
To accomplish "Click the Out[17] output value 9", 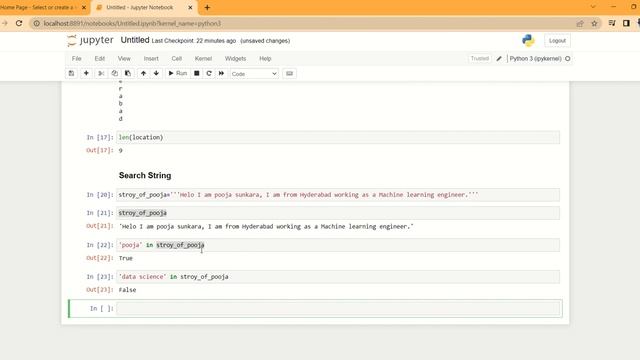I will coord(120,151).
